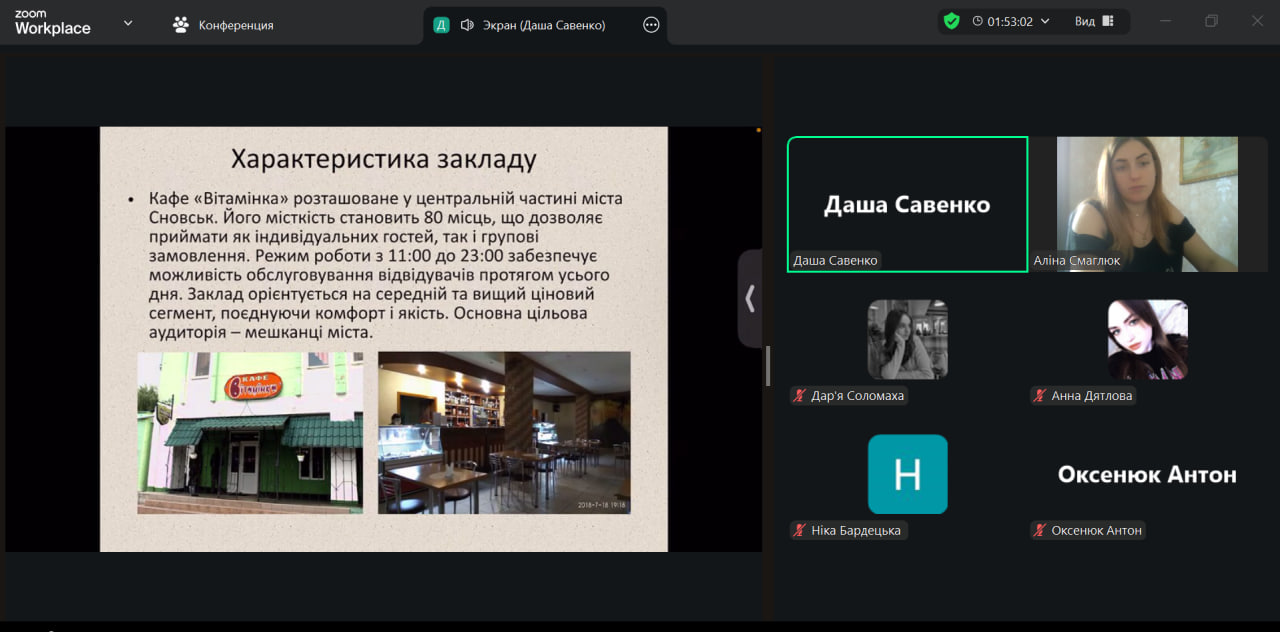Select Аліна Смаглюк video tile
Viewport: 1280px width, 632px height.
tap(1147, 203)
